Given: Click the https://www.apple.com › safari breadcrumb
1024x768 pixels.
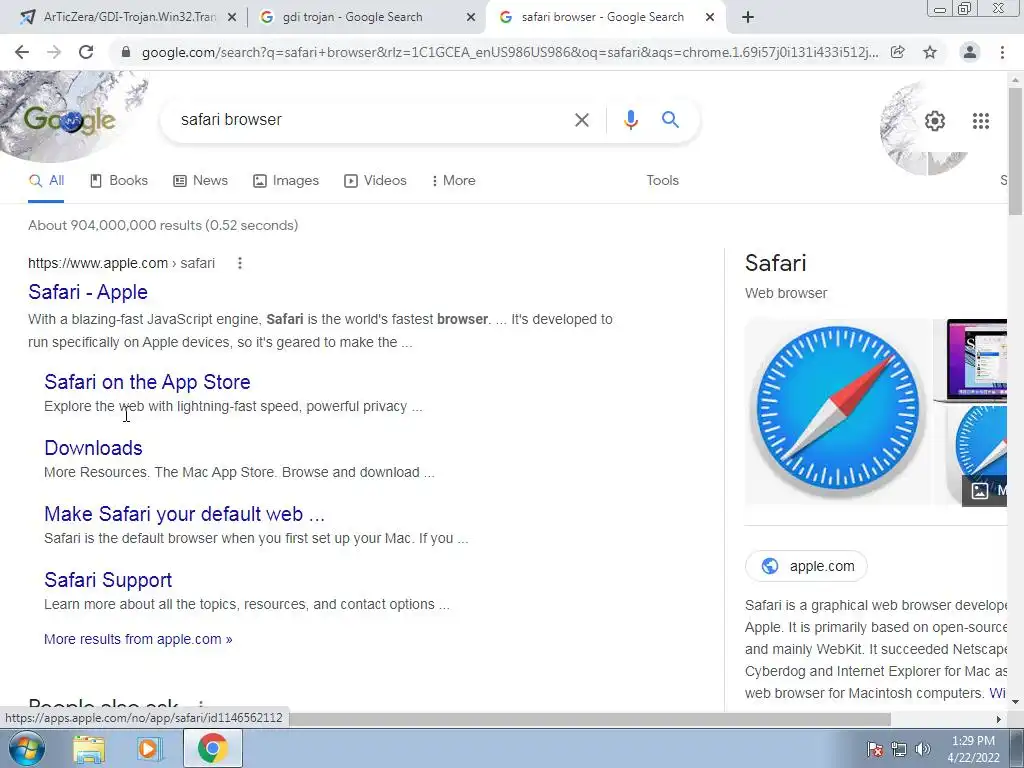Looking at the screenshot, I should [121, 263].
